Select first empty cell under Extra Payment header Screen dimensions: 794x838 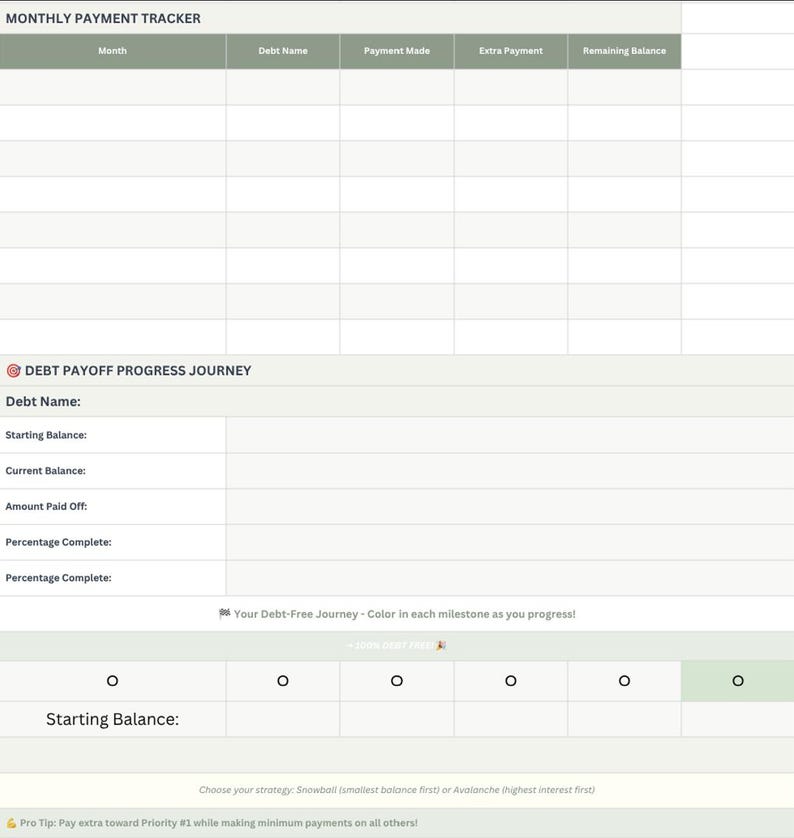511,87
